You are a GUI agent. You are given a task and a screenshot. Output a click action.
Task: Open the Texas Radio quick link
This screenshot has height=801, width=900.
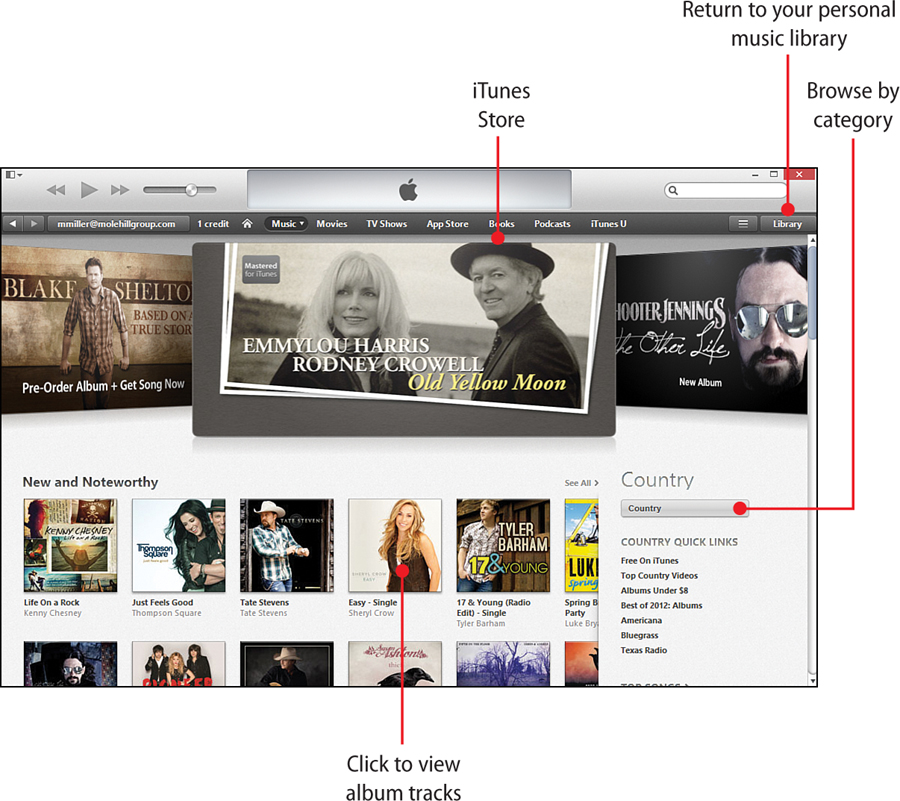click(643, 650)
